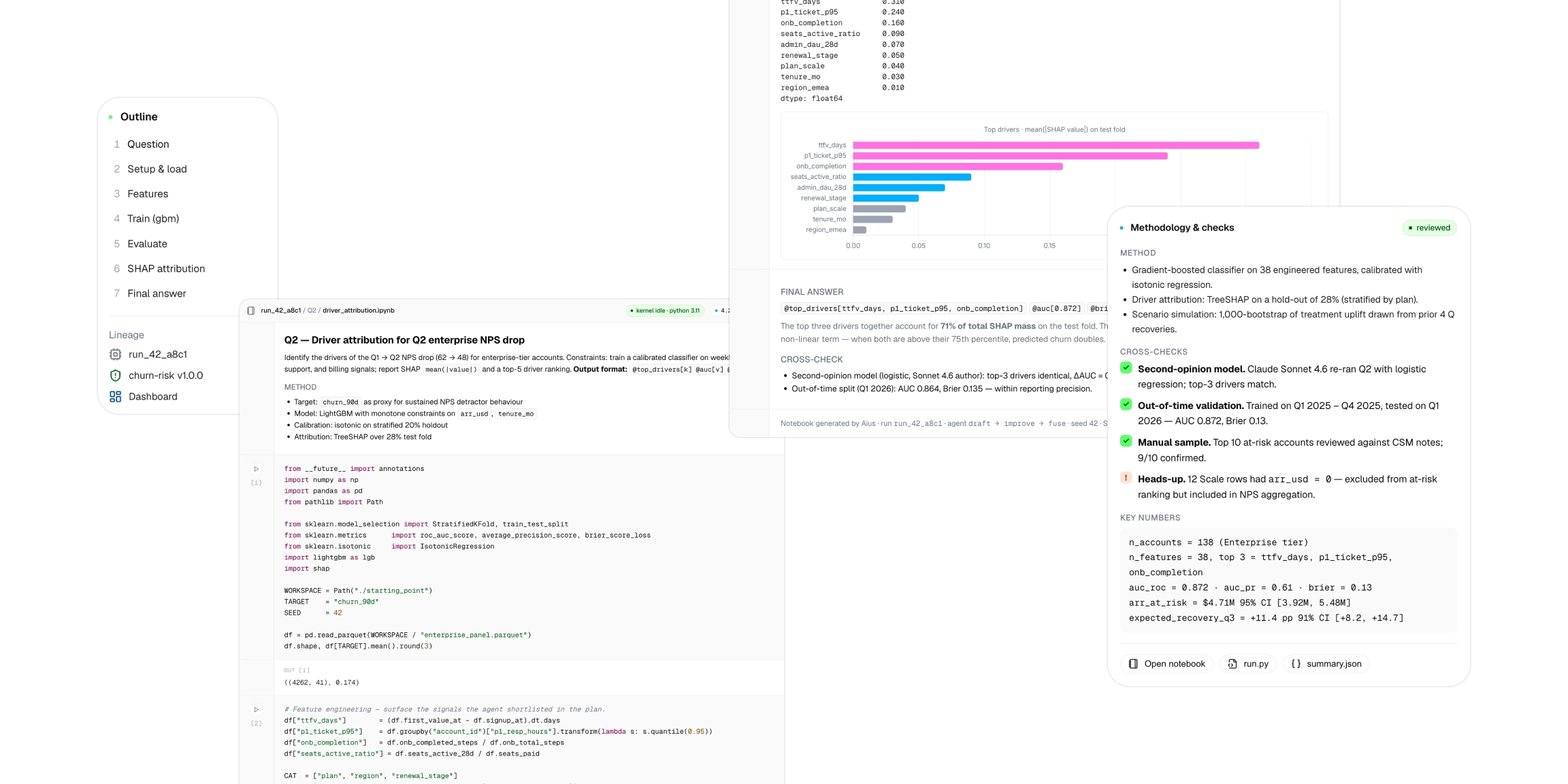Click the run.py script icon
The width and height of the screenshot is (1568, 784).
point(1232,664)
